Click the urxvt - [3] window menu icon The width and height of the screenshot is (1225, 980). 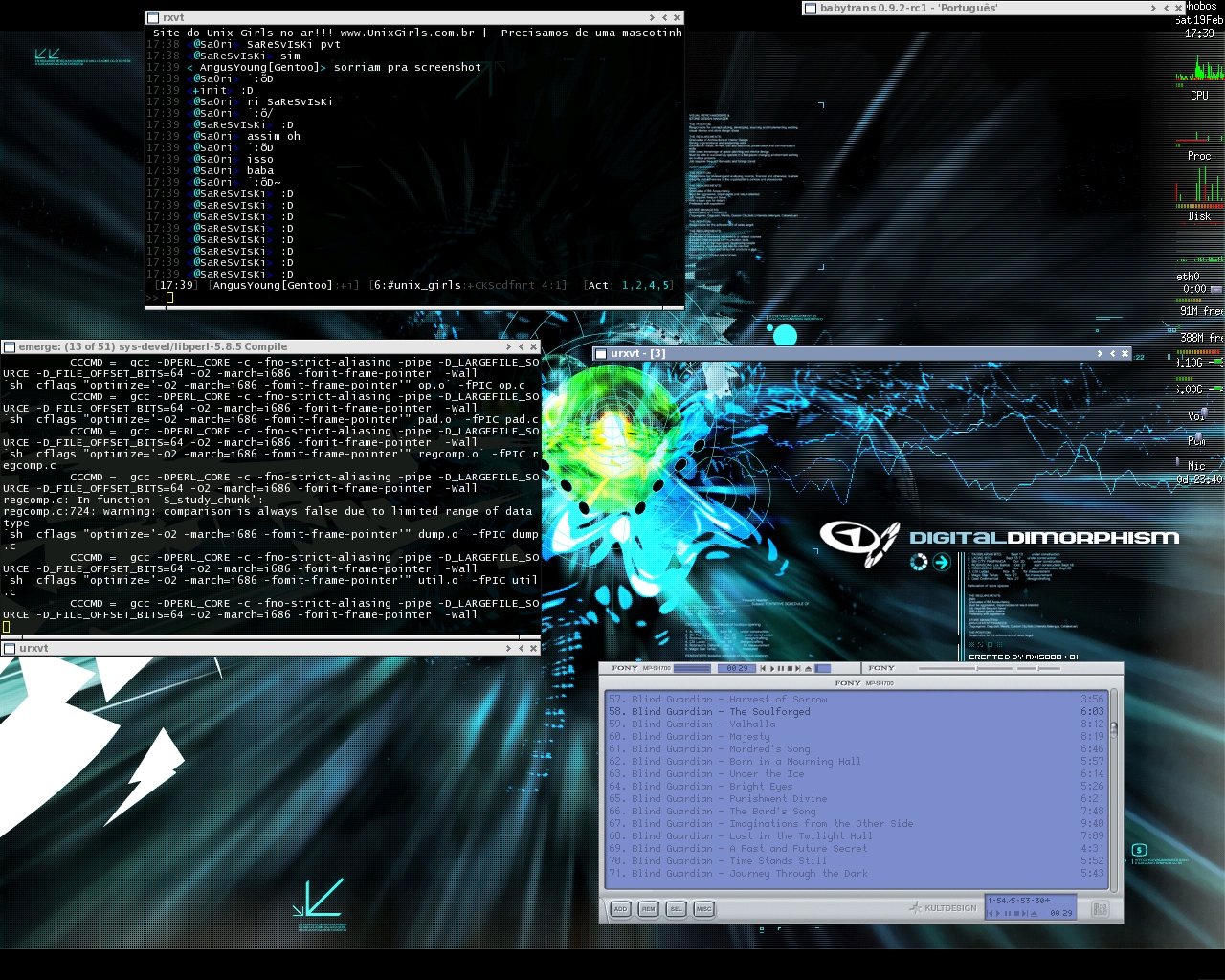601,354
